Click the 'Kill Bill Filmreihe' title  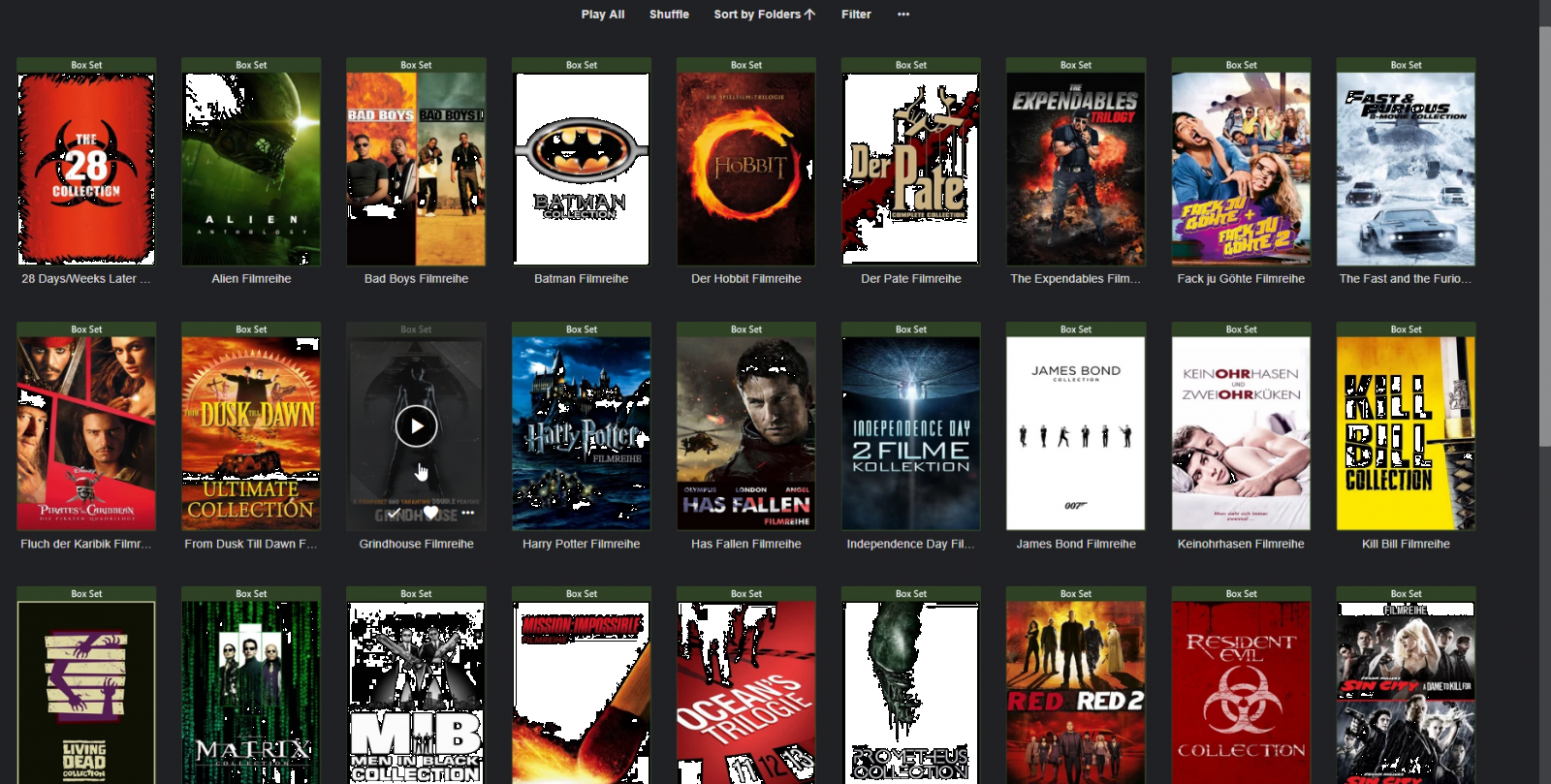[1407, 545]
